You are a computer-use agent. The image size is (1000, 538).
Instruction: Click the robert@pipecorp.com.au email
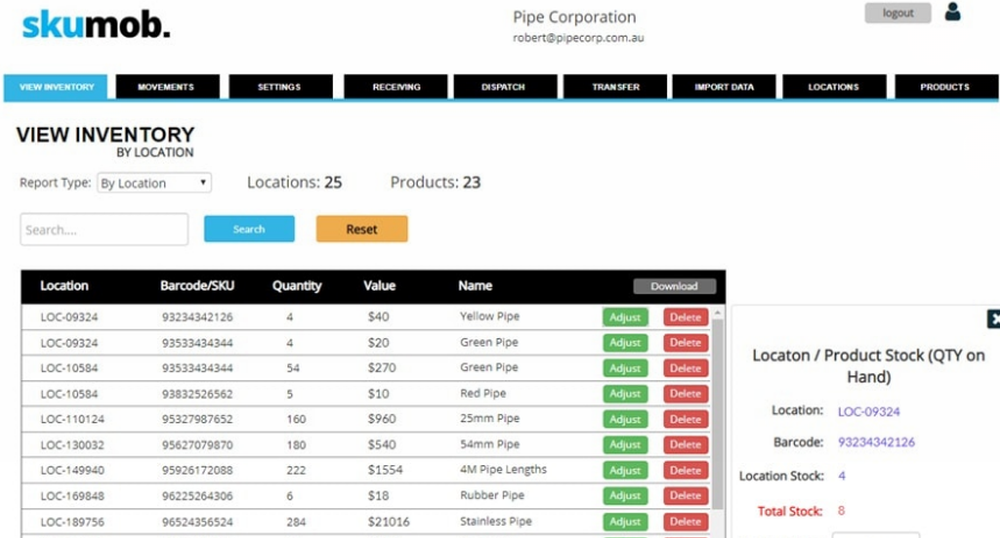pyautogui.click(x=578, y=38)
